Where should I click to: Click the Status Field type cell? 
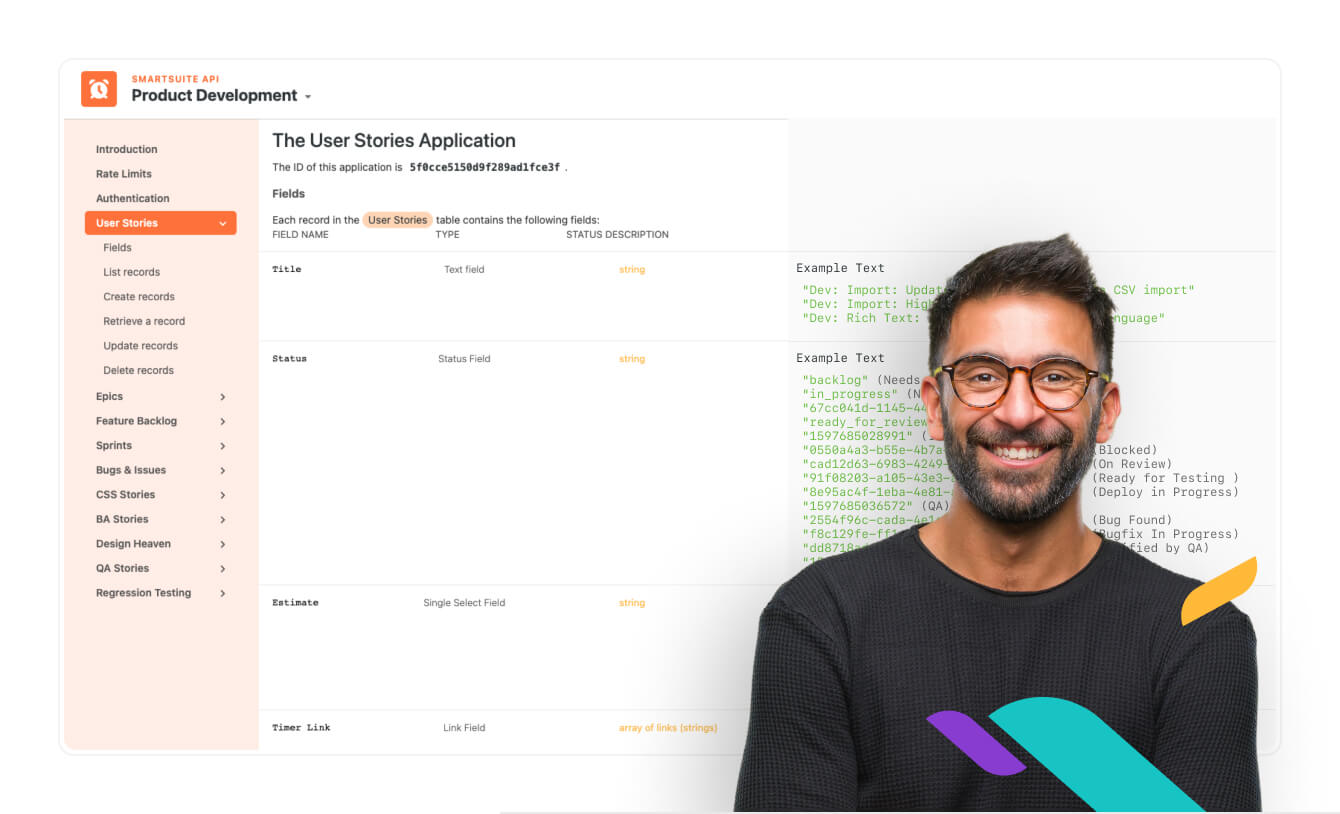click(x=464, y=359)
